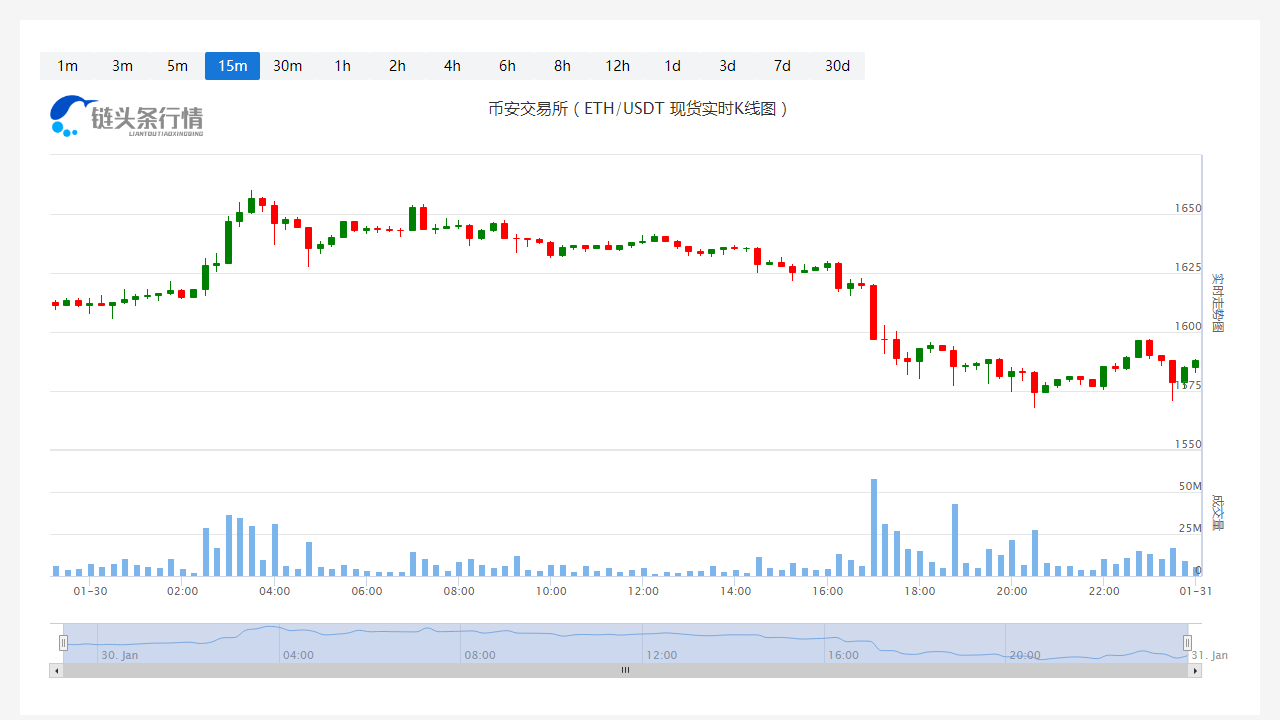Click the left scrollbar arrow below navigator
The height and width of the screenshot is (720, 1280).
(x=56, y=671)
